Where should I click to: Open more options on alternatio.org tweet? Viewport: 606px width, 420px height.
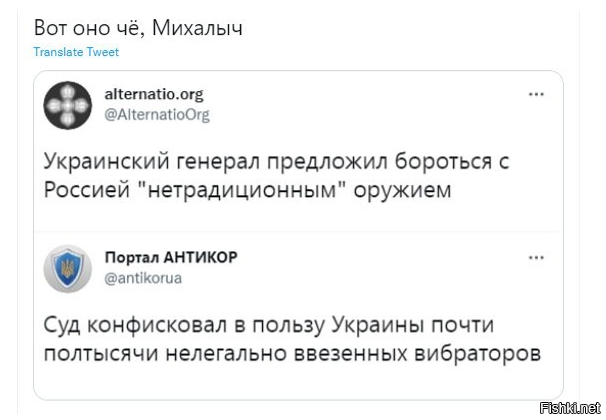pos(536,94)
